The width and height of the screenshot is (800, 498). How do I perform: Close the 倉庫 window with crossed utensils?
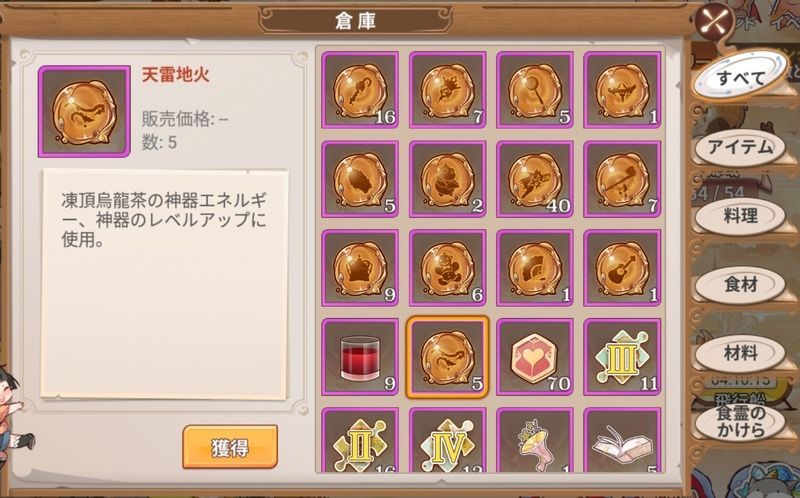point(716,23)
